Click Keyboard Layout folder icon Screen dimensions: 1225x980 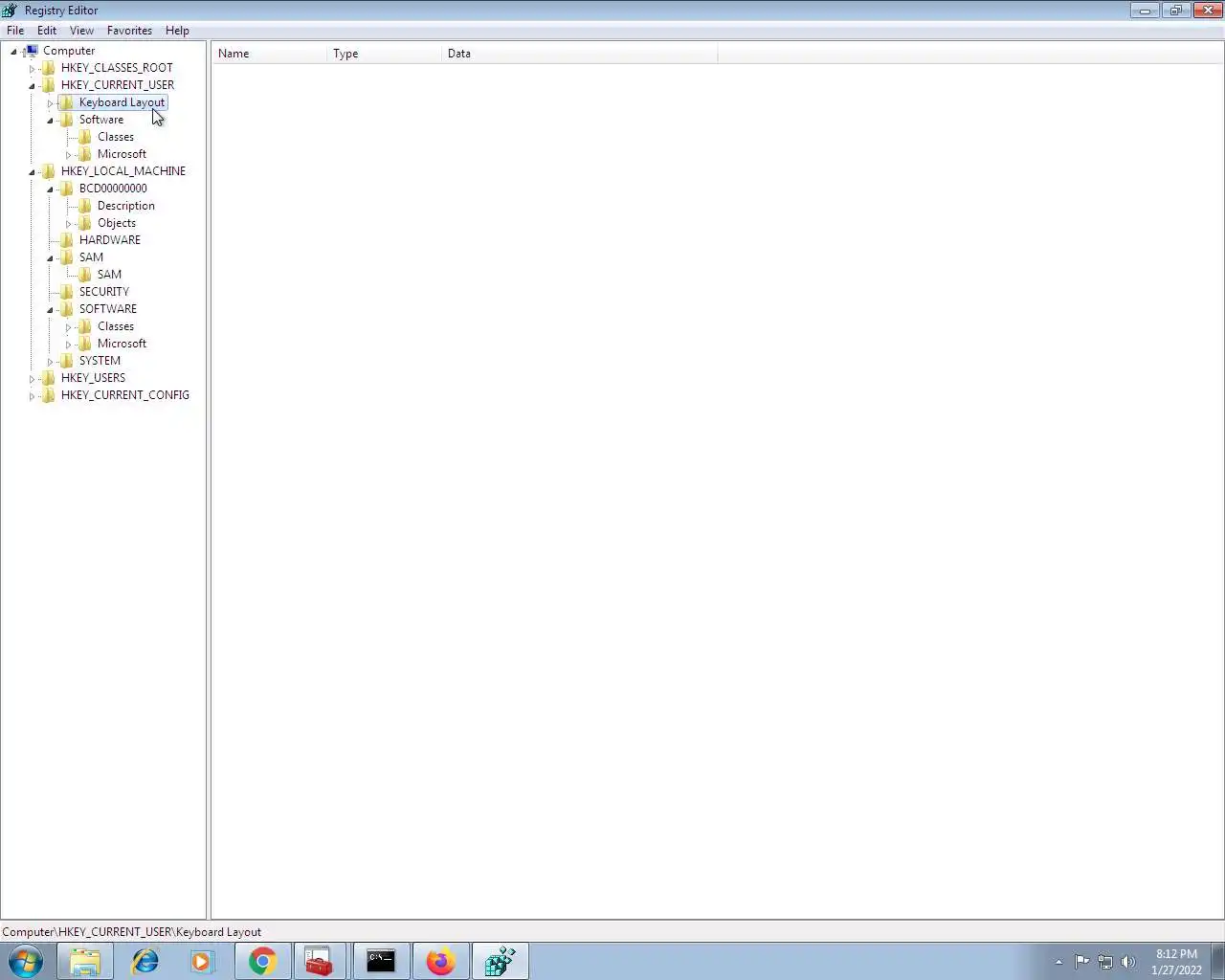(x=67, y=102)
